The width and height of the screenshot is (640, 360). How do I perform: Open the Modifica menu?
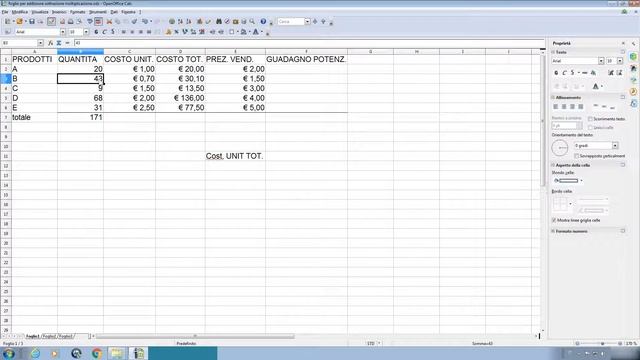[20, 12]
